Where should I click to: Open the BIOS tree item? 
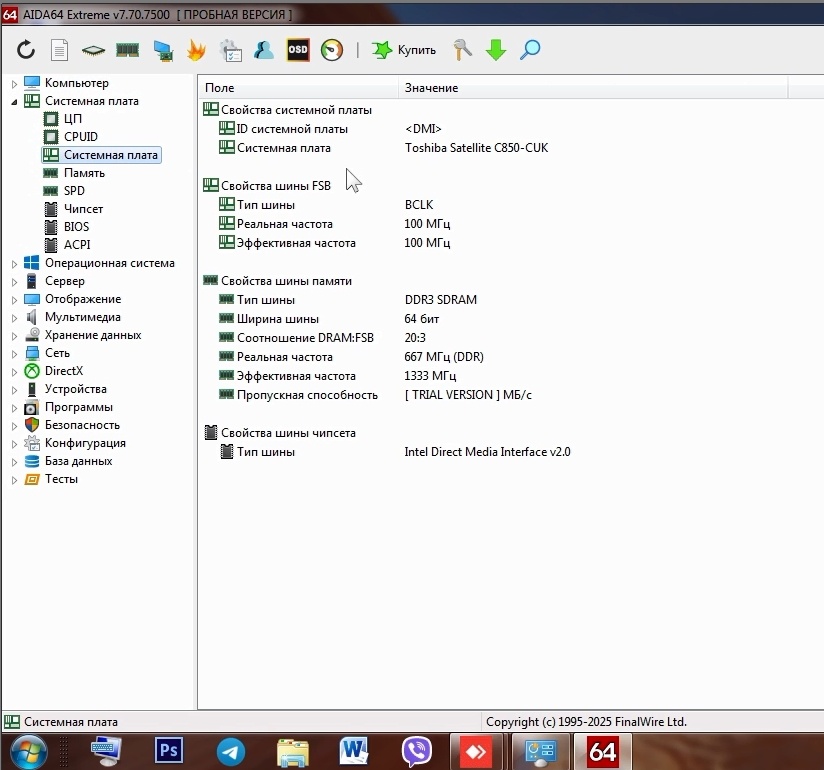coord(76,227)
